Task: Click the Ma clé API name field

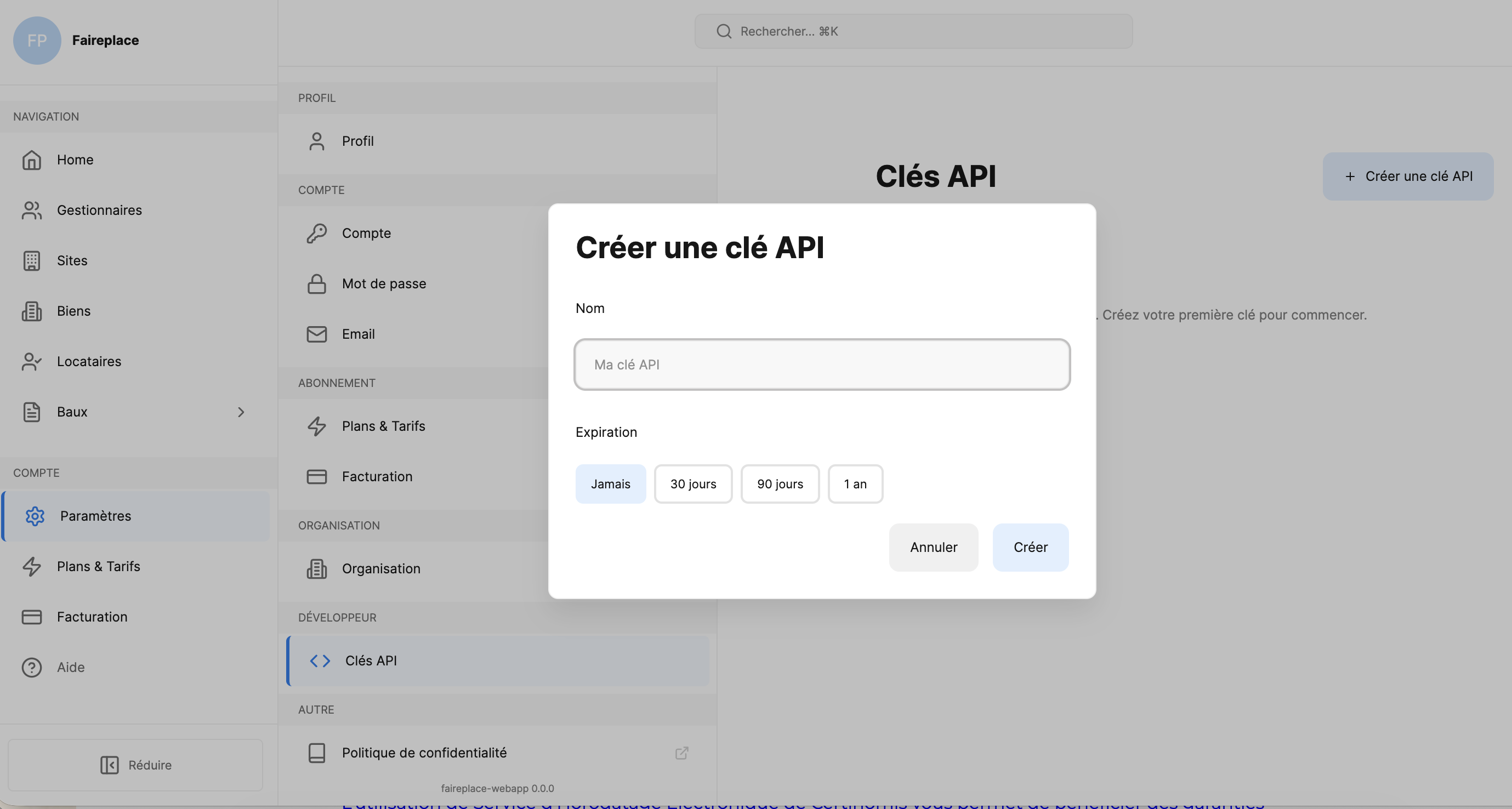Action: 821,364
